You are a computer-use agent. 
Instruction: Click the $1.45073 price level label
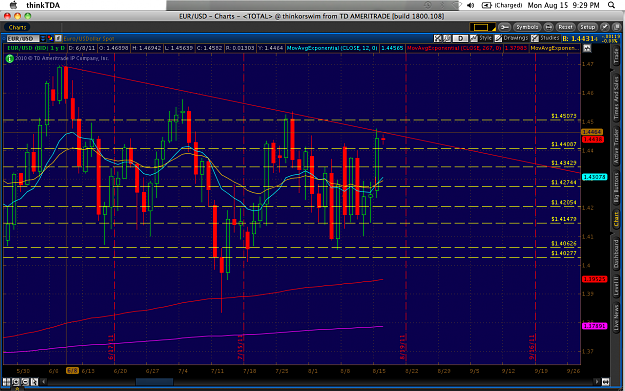(x=564, y=116)
